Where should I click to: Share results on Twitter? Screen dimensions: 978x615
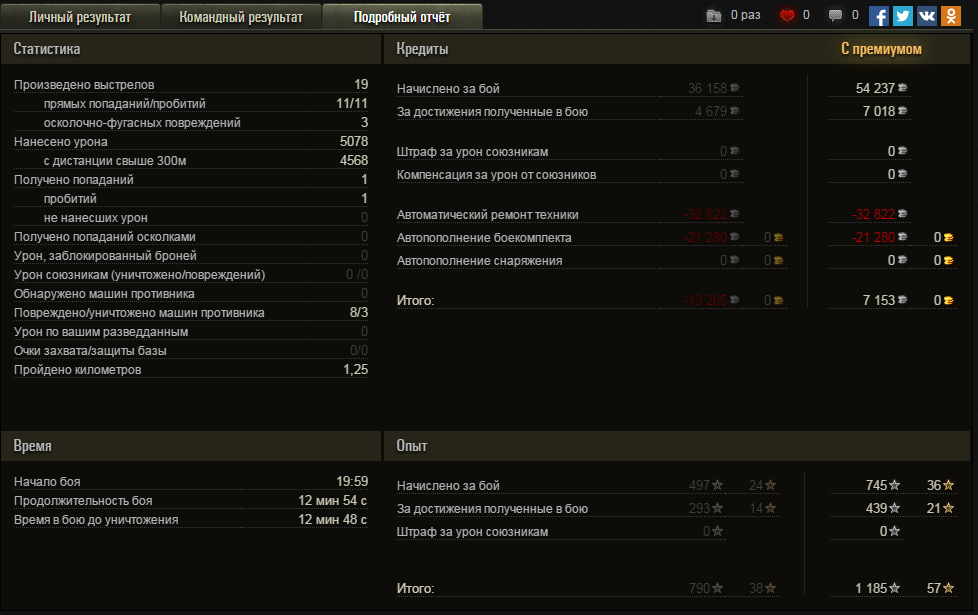pyautogui.click(x=903, y=16)
